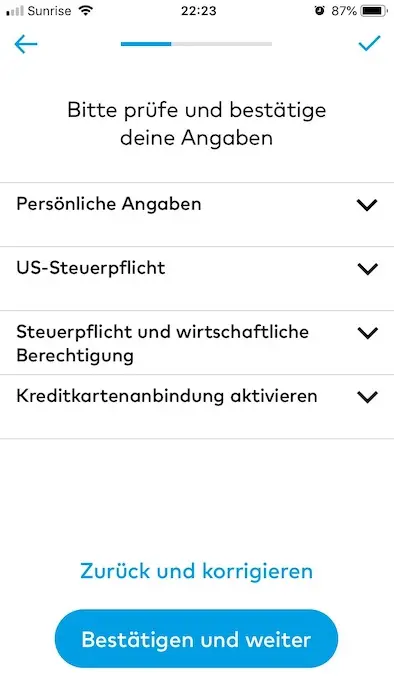Open the US-Steuerpflicht section
Image resolution: width=394 pixels, height=700 pixels.
coord(197,279)
